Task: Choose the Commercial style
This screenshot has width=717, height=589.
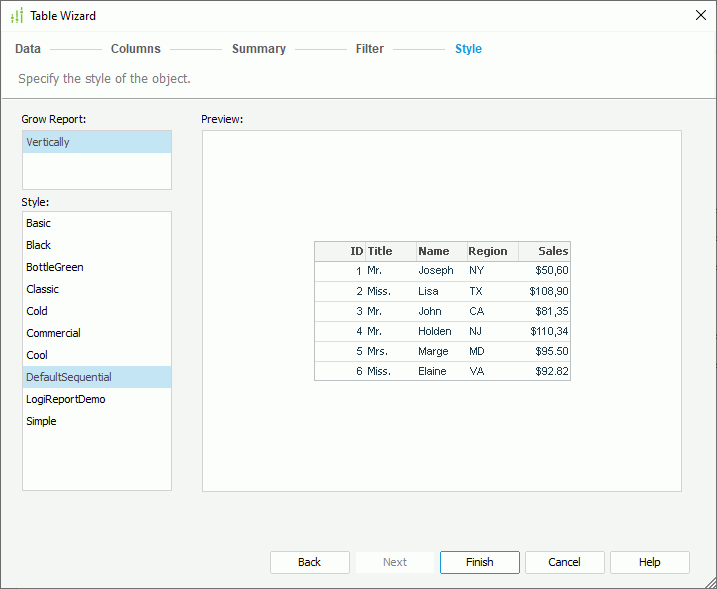Action: click(x=97, y=333)
